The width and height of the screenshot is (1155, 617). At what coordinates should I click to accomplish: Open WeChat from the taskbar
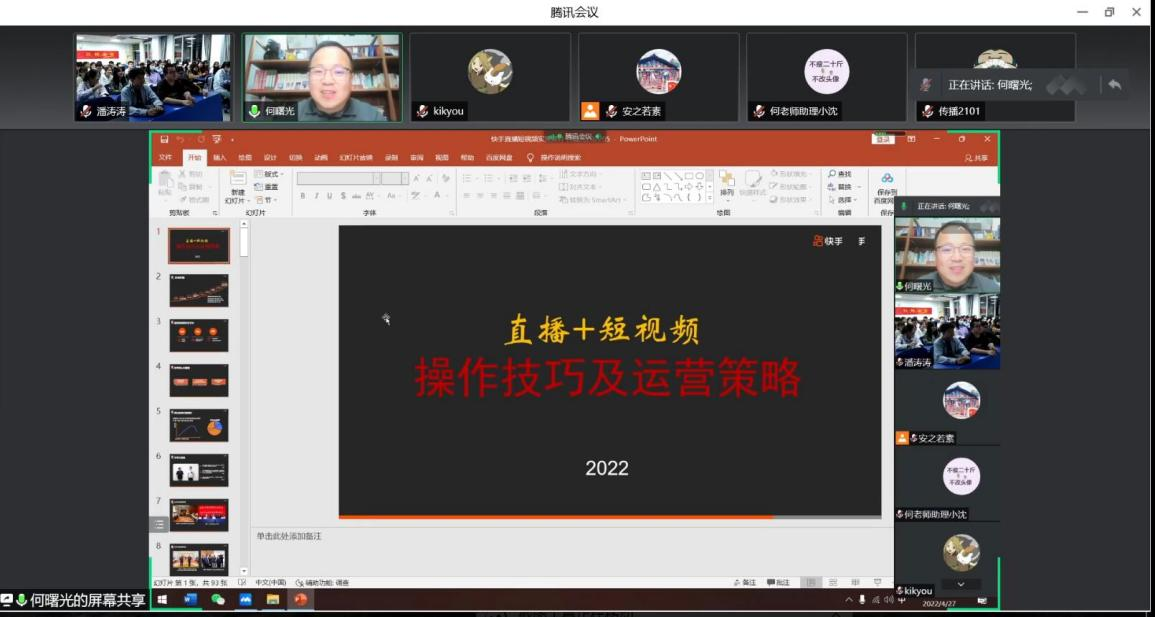coord(218,599)
